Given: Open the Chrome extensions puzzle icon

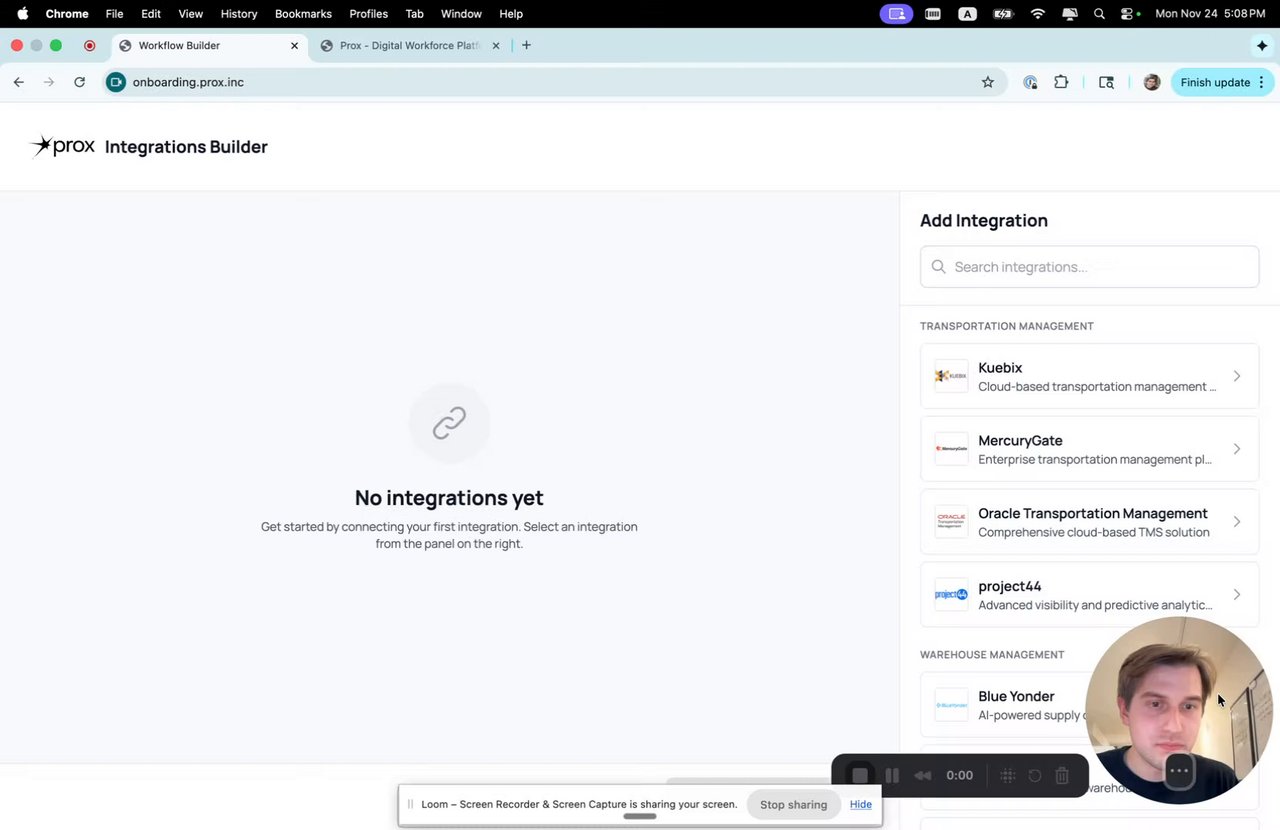Looking at the screenshot, I should click(x=1061, y=82).
